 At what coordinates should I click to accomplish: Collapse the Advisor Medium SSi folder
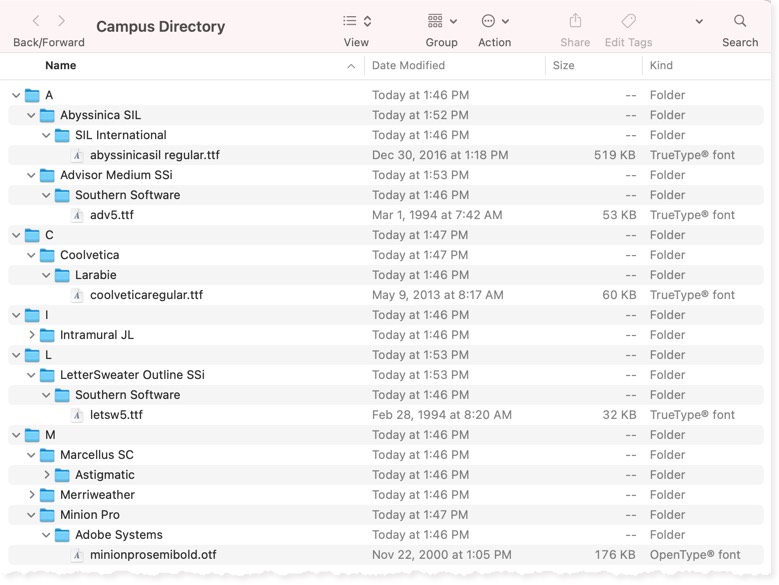tap(31, 175)
